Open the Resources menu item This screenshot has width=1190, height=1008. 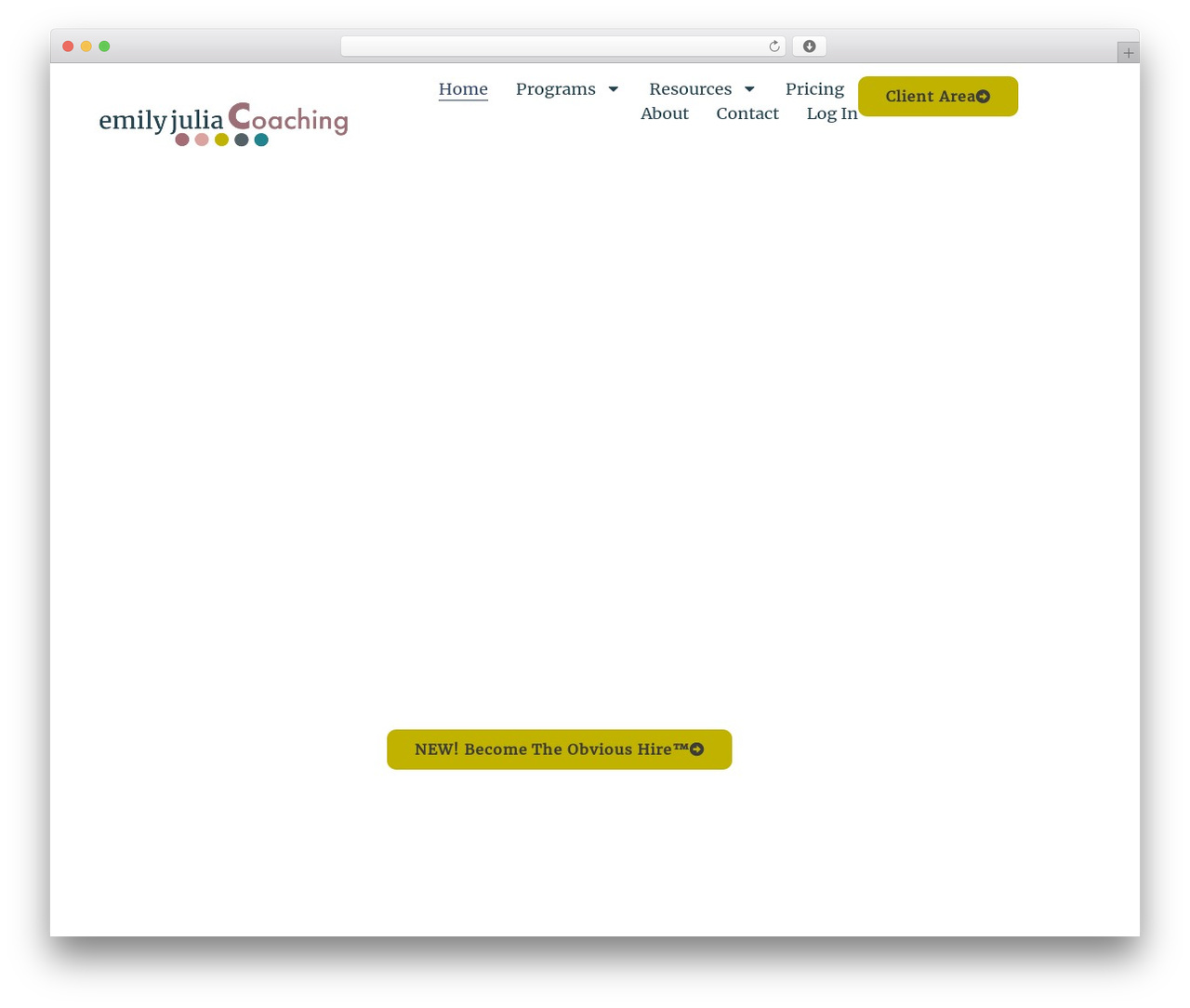pos(690,89)
